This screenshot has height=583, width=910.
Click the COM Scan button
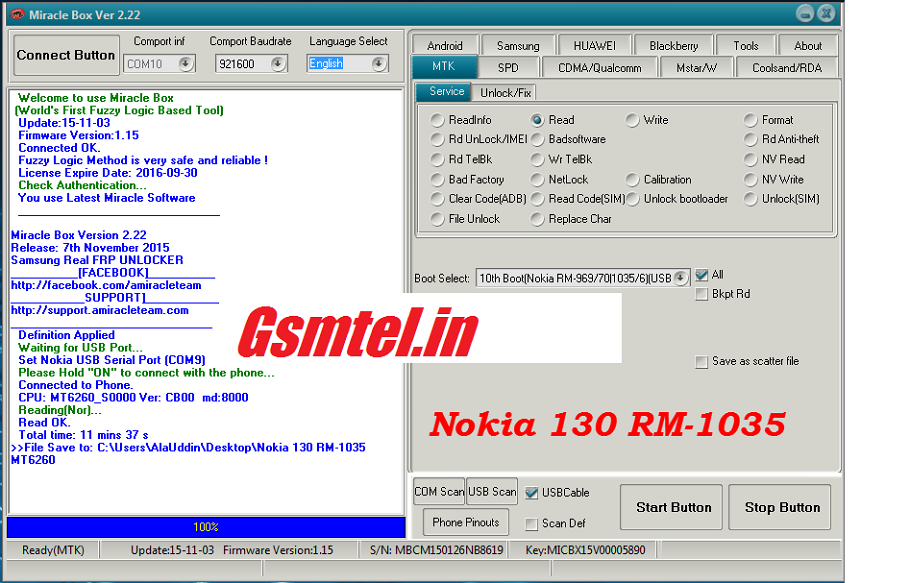[x=439, y=492]
